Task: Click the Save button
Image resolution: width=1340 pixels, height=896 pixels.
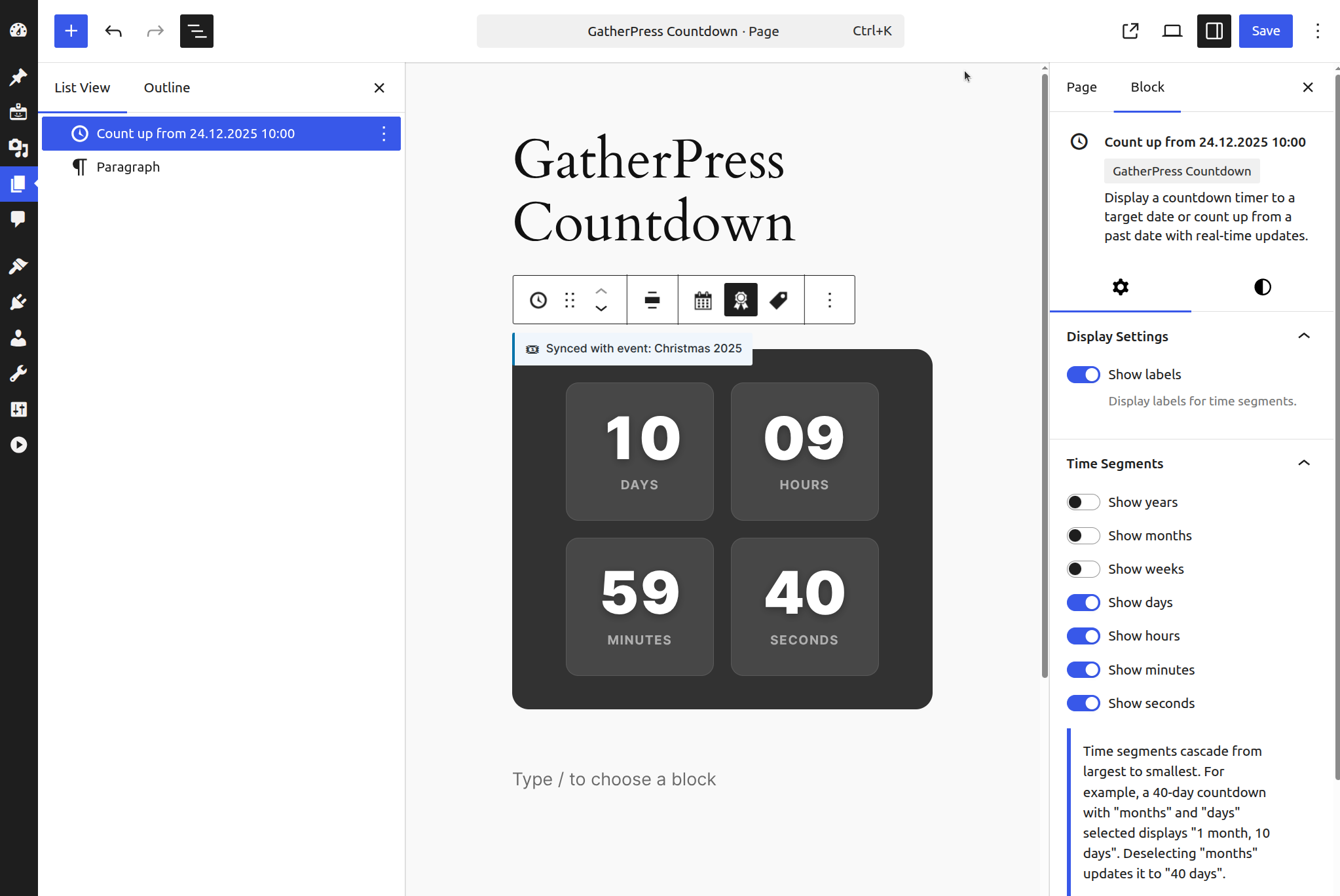Action: click(x=1265, y=31)
